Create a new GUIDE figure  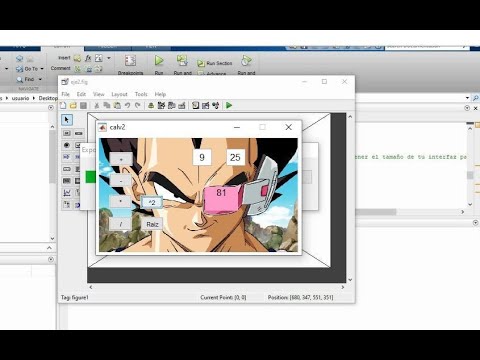click(x=63, y=106)
